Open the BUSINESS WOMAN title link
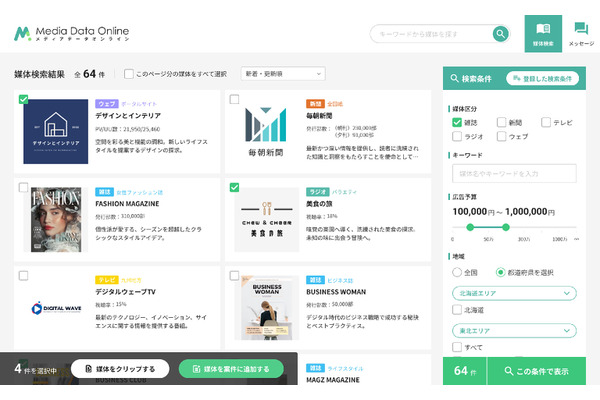 point(336,292)
